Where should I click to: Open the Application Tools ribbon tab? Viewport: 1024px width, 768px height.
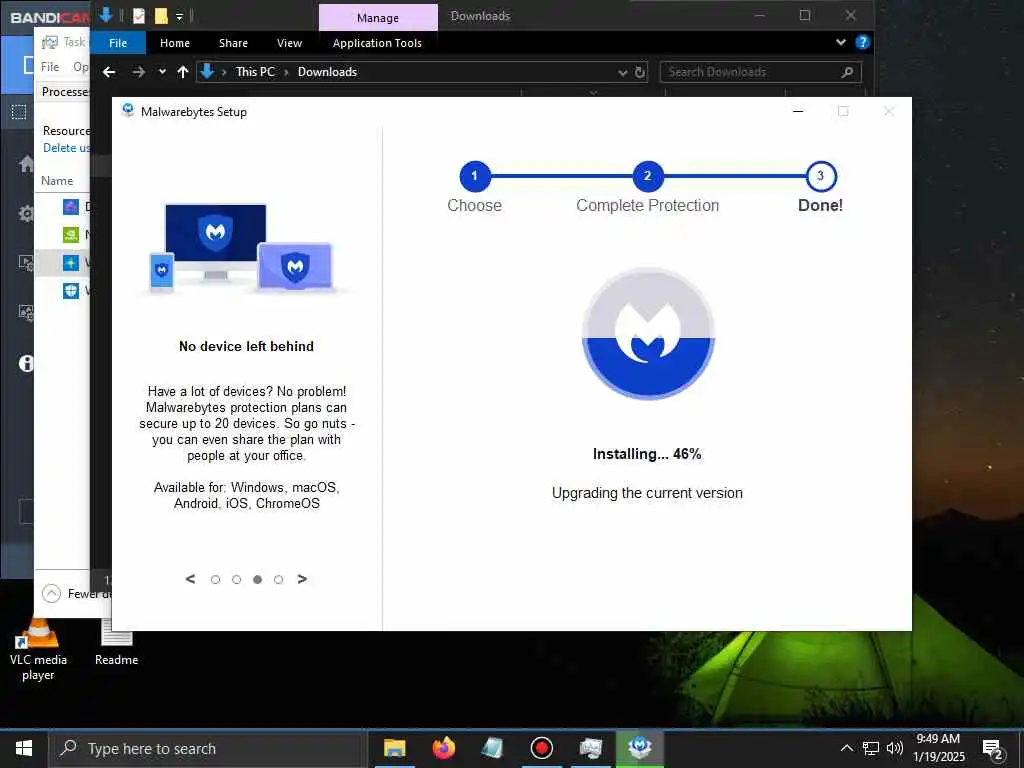[377, 43]
